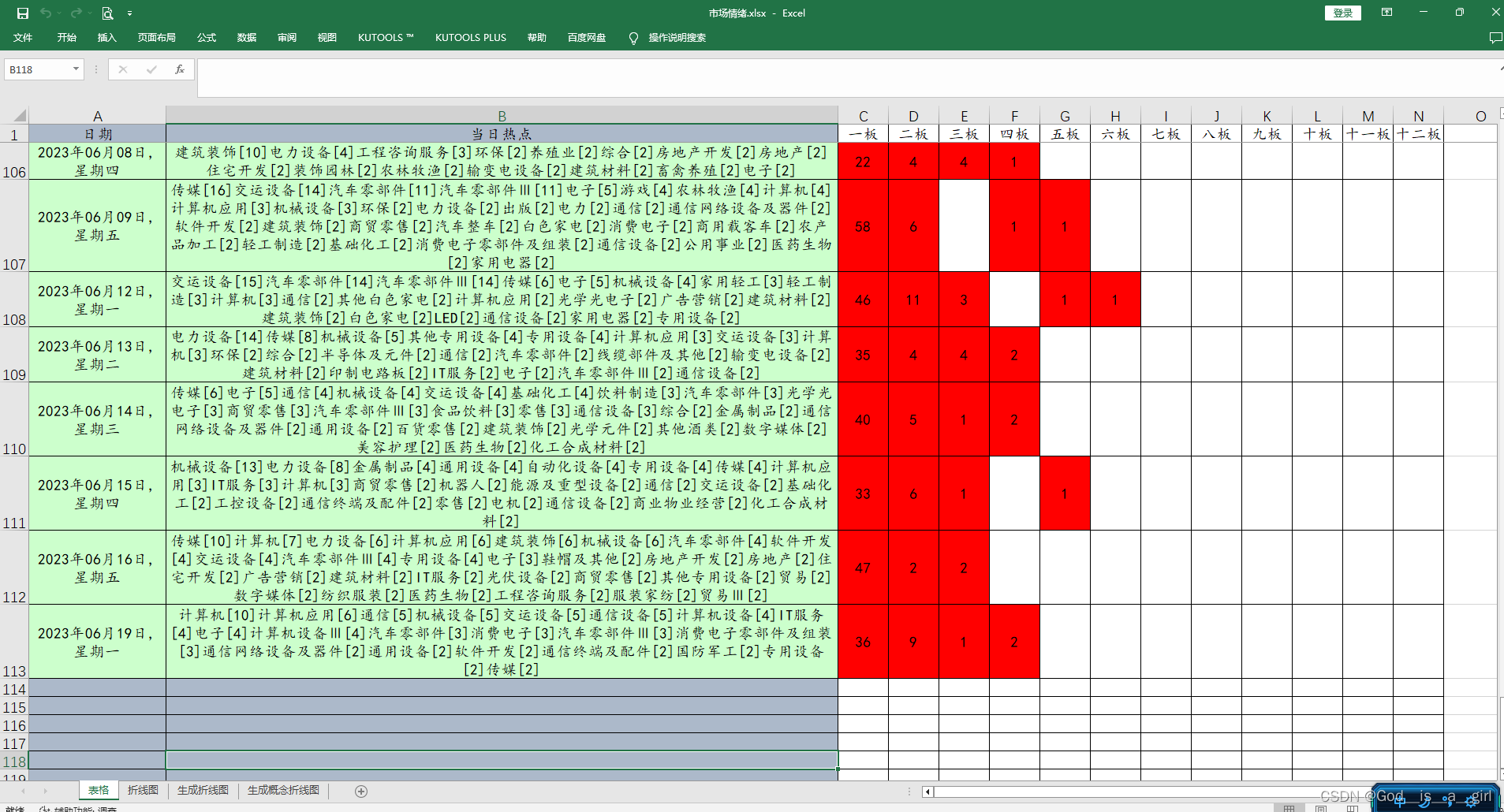The image size is (1504, 812).
Task: Click the 操作说明搜索 search box
Action: pos(677,38)
